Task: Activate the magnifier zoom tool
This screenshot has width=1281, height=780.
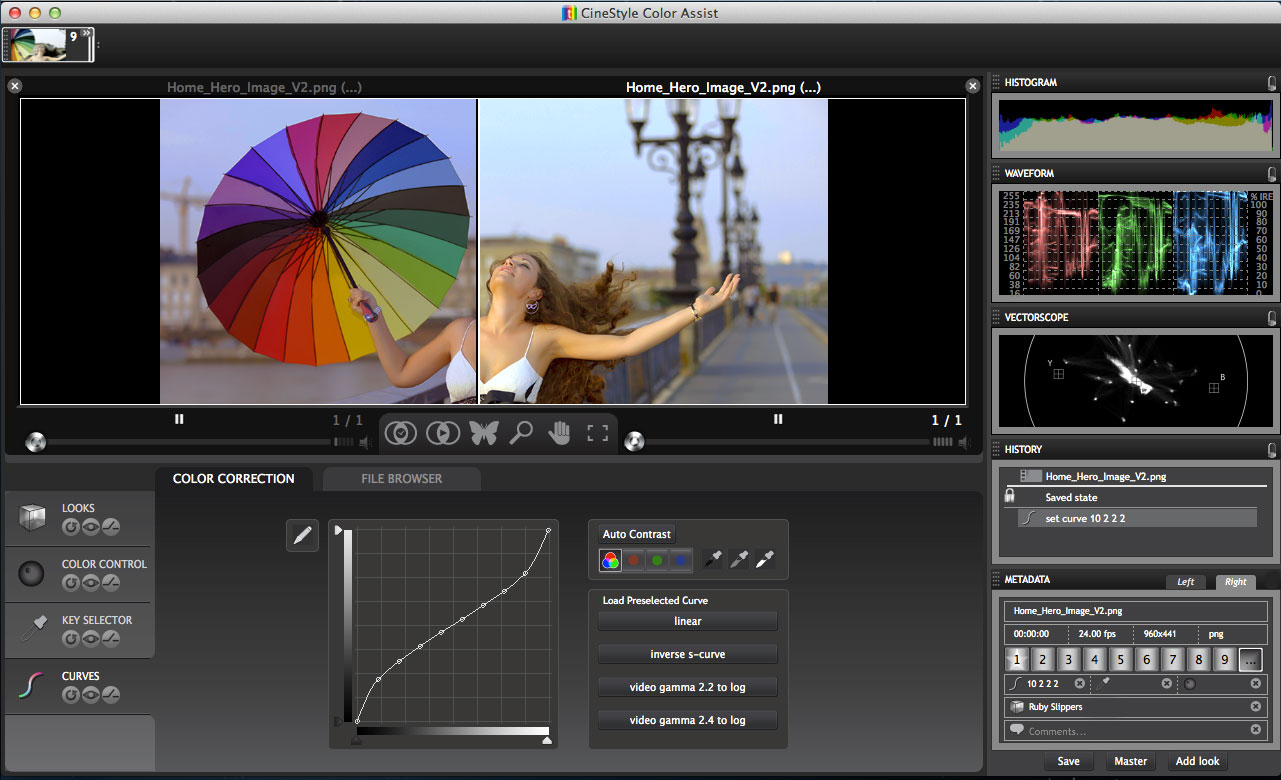Action: [521, 433]
